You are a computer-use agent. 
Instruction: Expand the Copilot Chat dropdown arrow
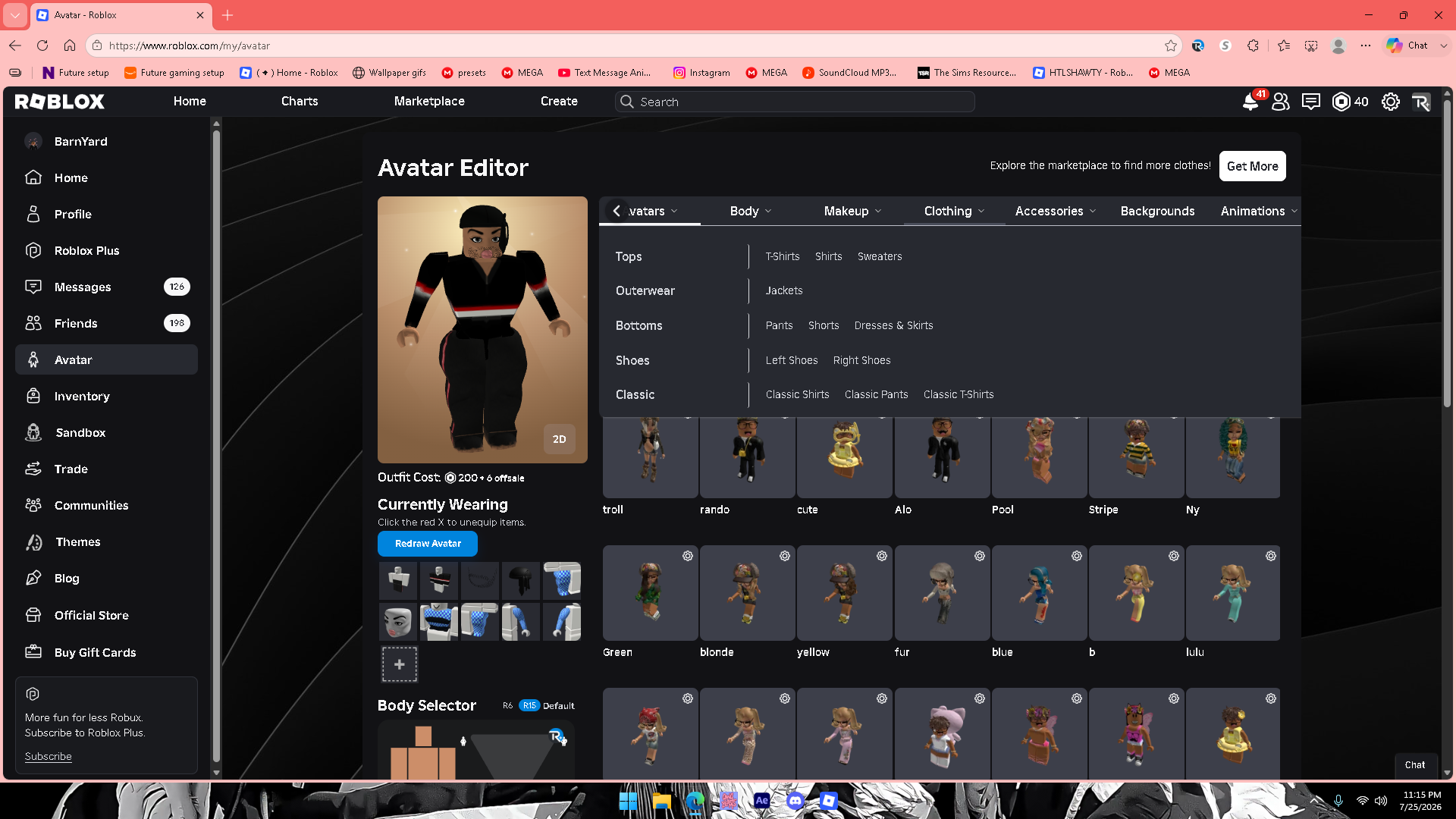pos(1444,45)
